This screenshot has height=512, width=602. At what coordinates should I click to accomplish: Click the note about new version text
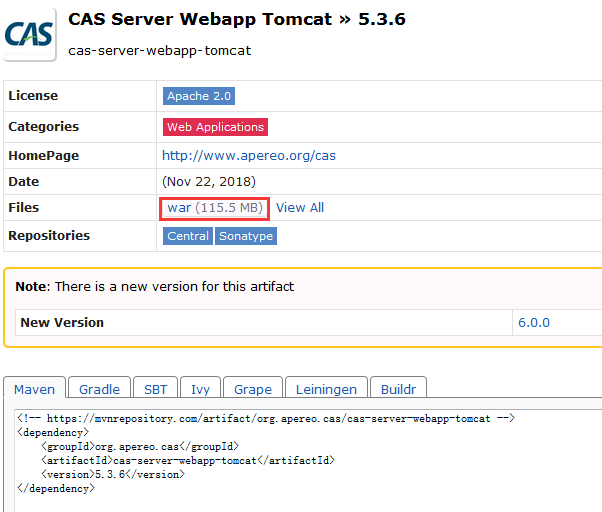(154, 287)
